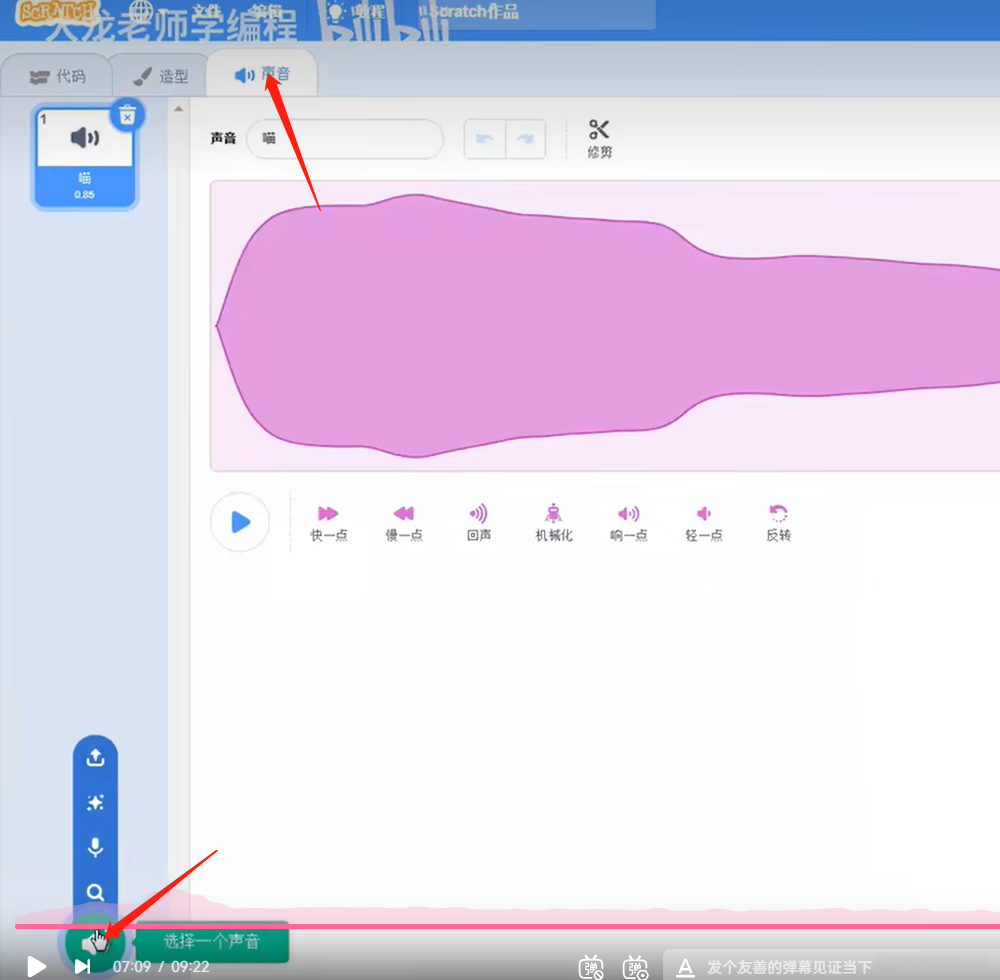The width and height of the screenshot is (1000, 980).
Task: Click the pink video progress bar
Action: pos(508,926)
